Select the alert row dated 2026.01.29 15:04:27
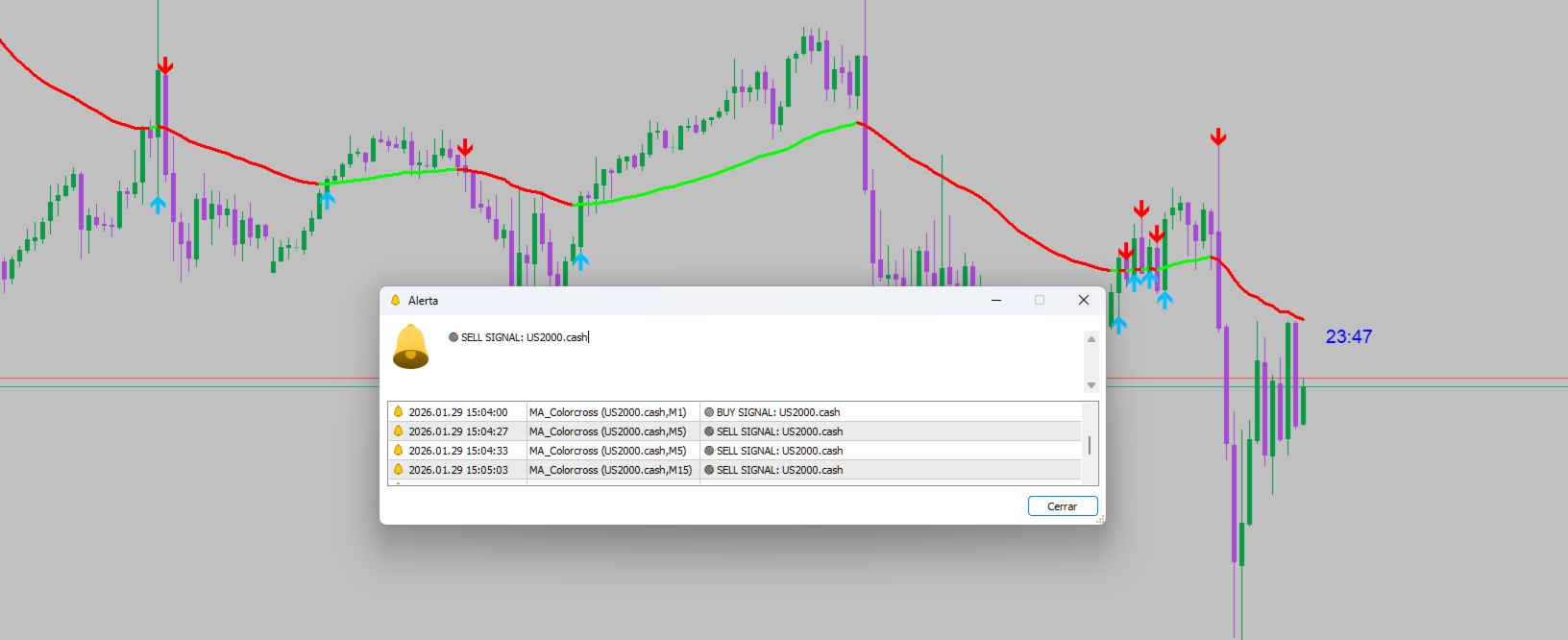 (x=735, y=431)
